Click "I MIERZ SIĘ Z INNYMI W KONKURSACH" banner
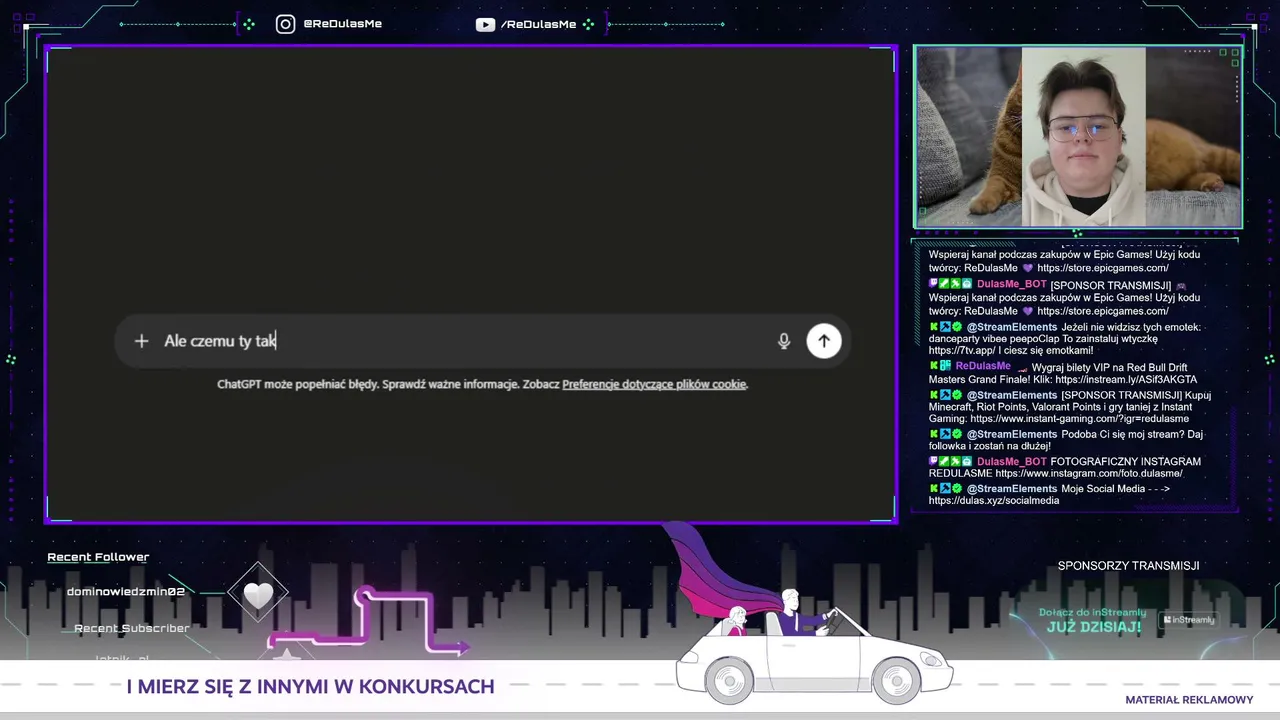The width and height of the screenshot is (1280, 720). click(311, 687)
